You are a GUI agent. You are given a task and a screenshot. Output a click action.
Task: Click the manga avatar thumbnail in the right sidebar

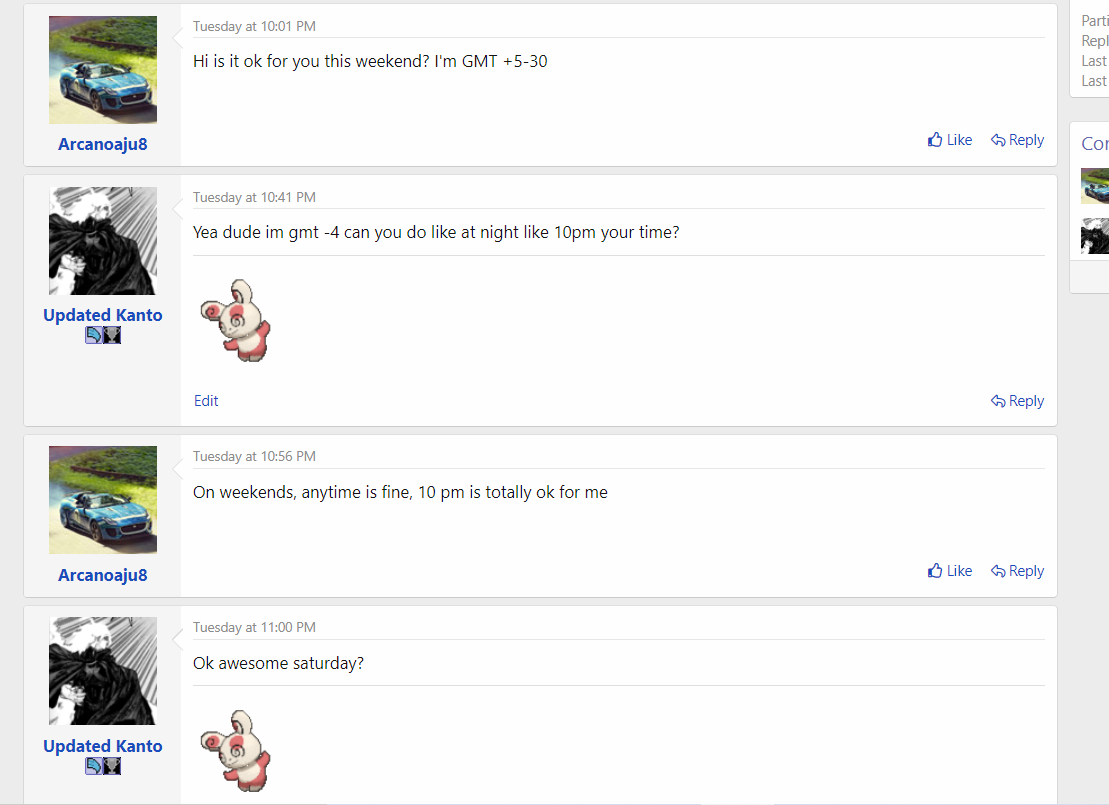click(x=1096, y=236)
